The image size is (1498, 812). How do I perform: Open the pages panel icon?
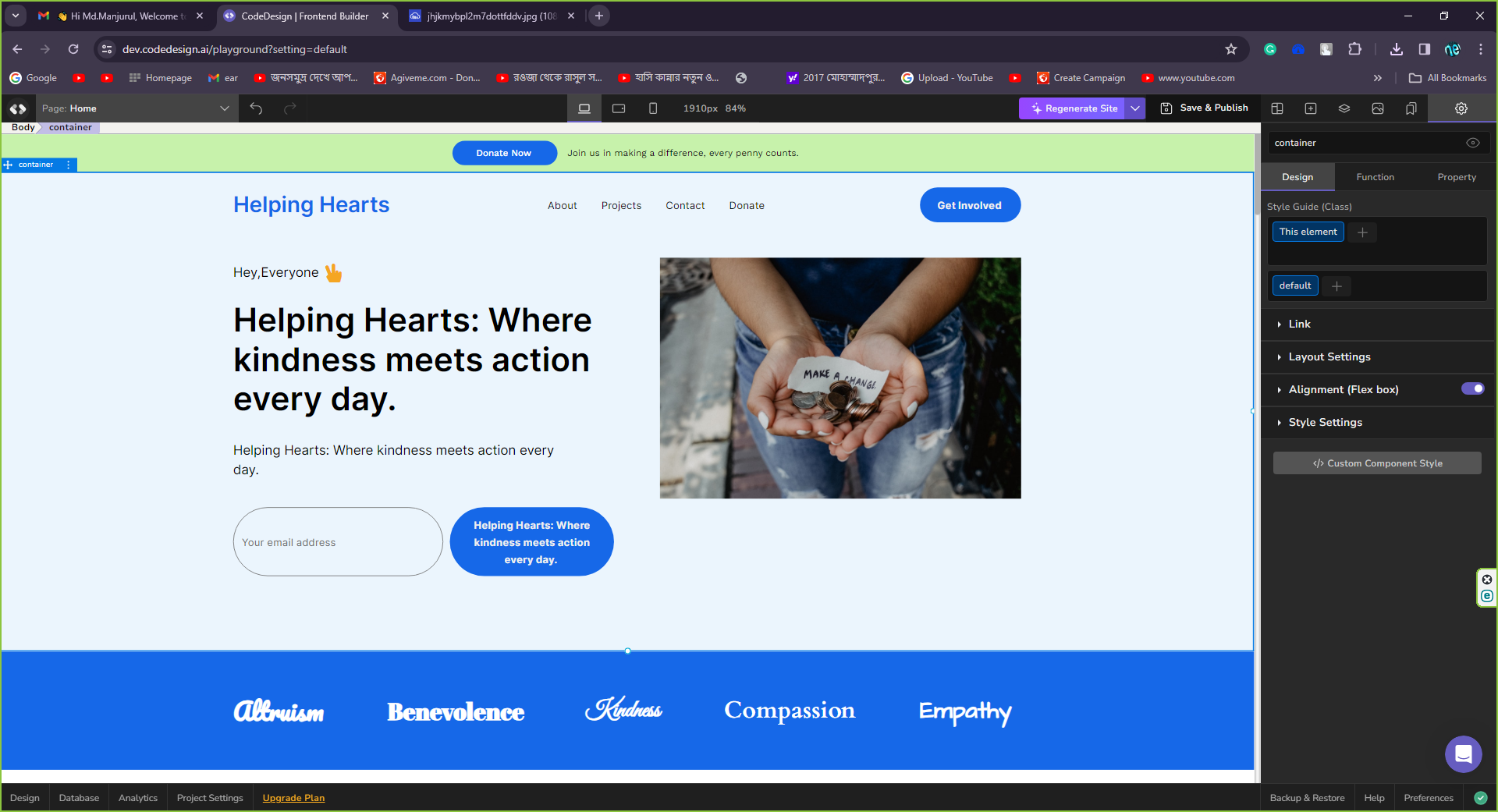tap(1411, 108)
